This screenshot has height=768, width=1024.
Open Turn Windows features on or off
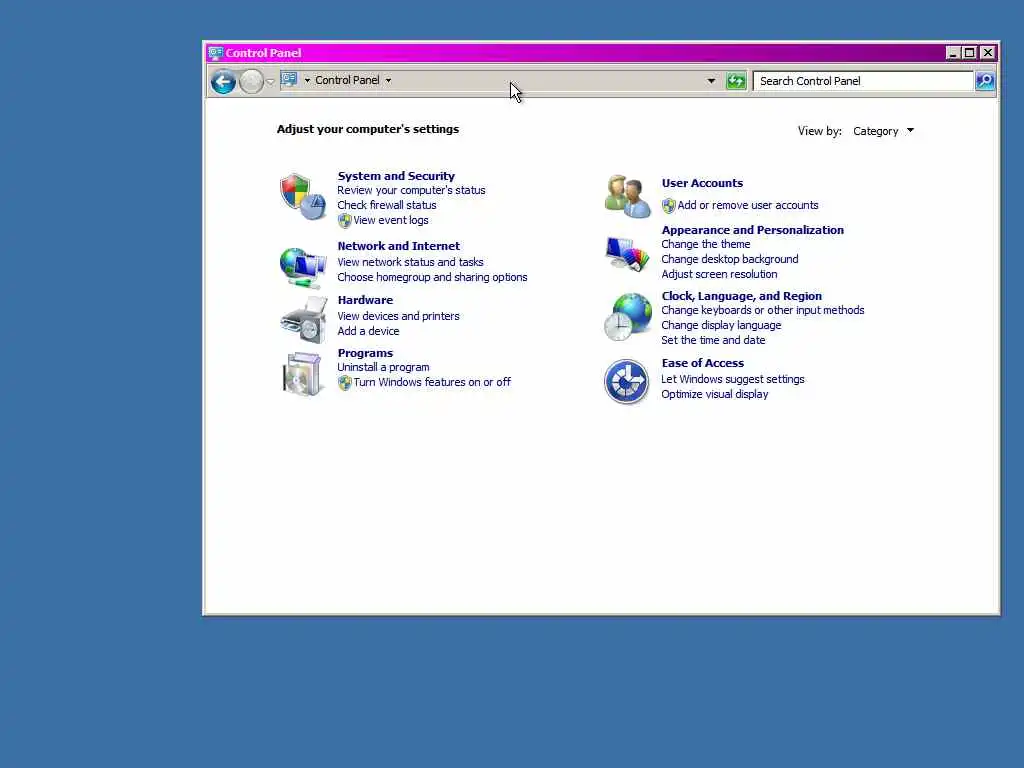click(432, 382)
